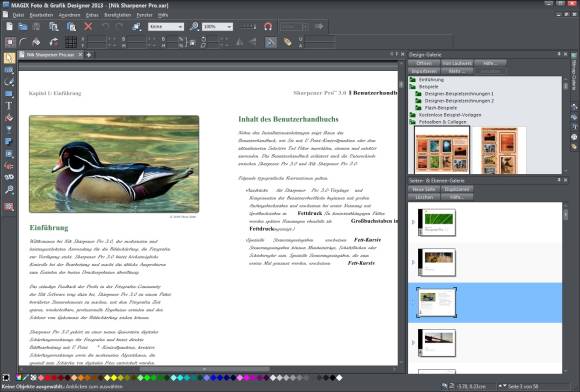580x392 pixels.
Task: Select the Photo tool in left toolbox
Action: coord(9,70)
